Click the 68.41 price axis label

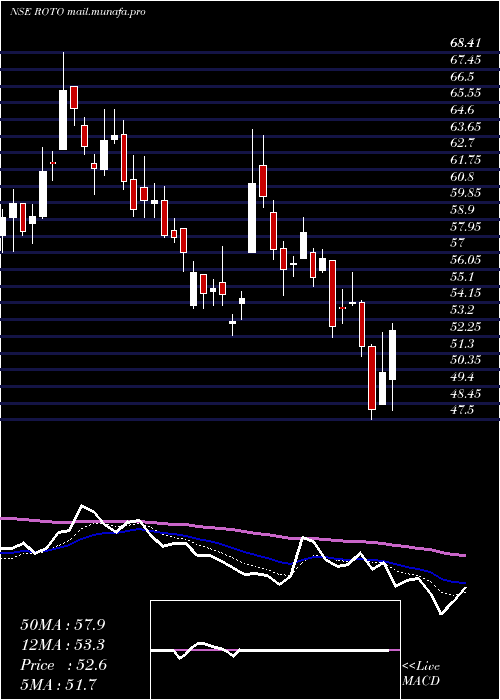466,43
